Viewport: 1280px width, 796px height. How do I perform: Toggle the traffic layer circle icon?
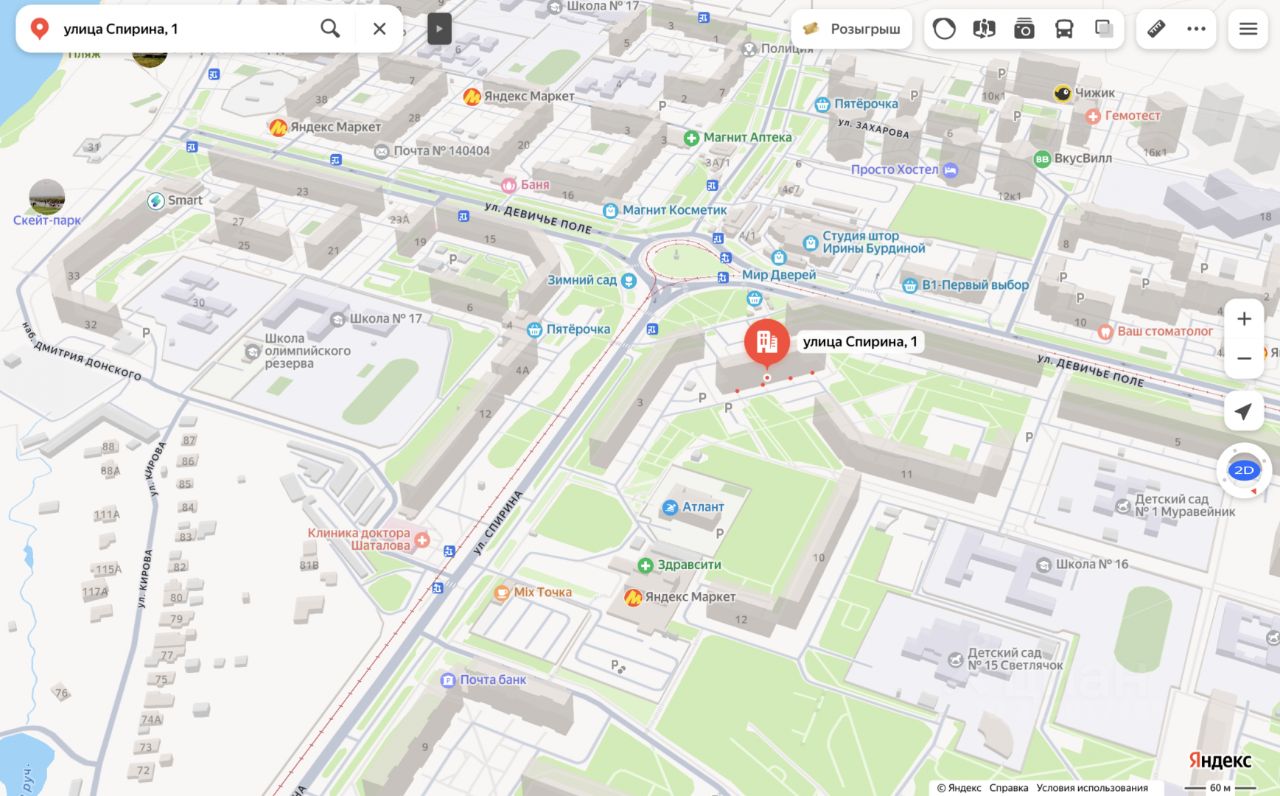[944, 29]
